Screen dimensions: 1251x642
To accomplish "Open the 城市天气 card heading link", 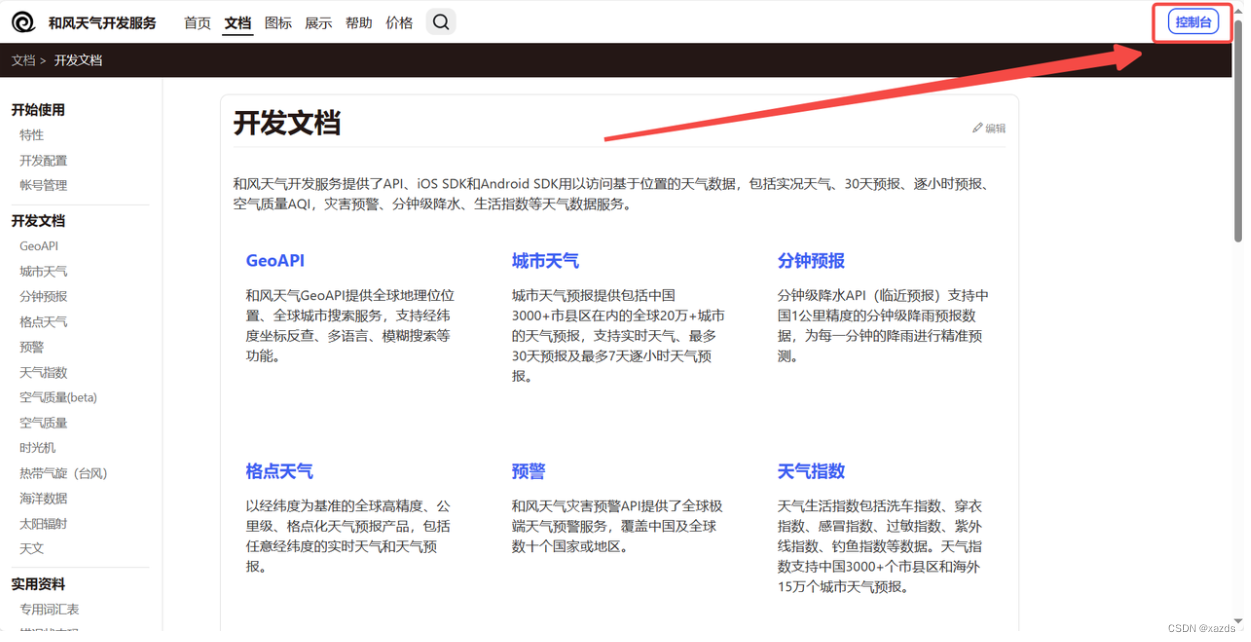I will [x=545, y=261].
